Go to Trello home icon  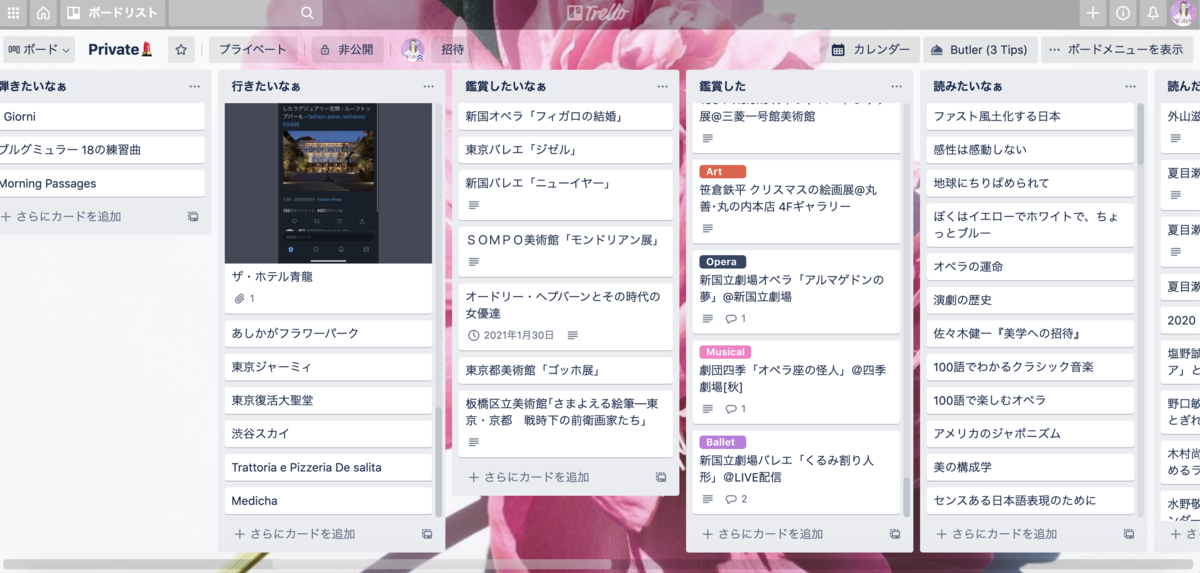43,13
